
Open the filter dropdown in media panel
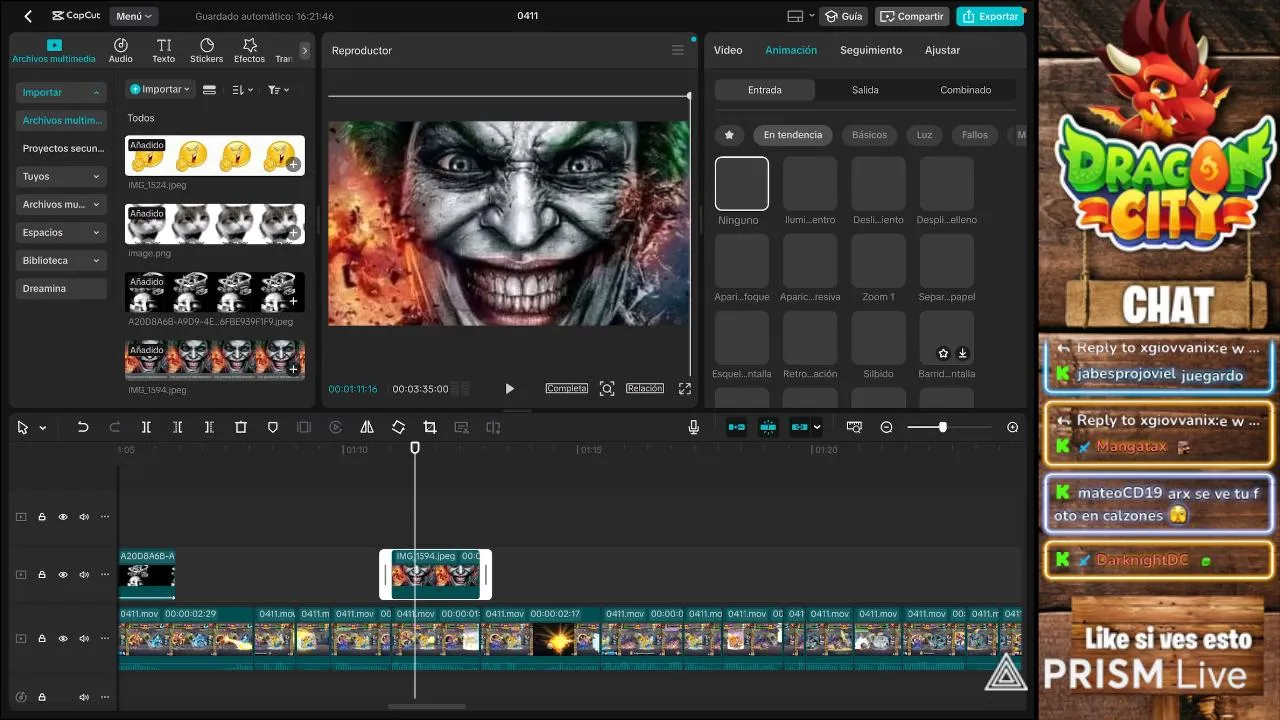279,89
